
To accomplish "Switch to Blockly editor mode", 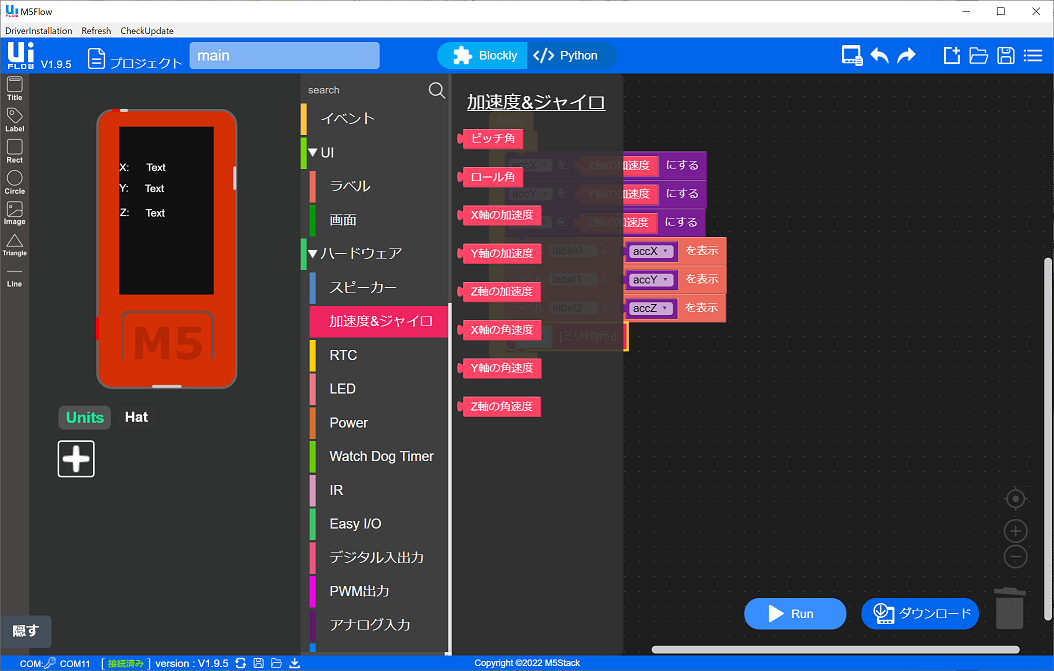I will [484, 56].
